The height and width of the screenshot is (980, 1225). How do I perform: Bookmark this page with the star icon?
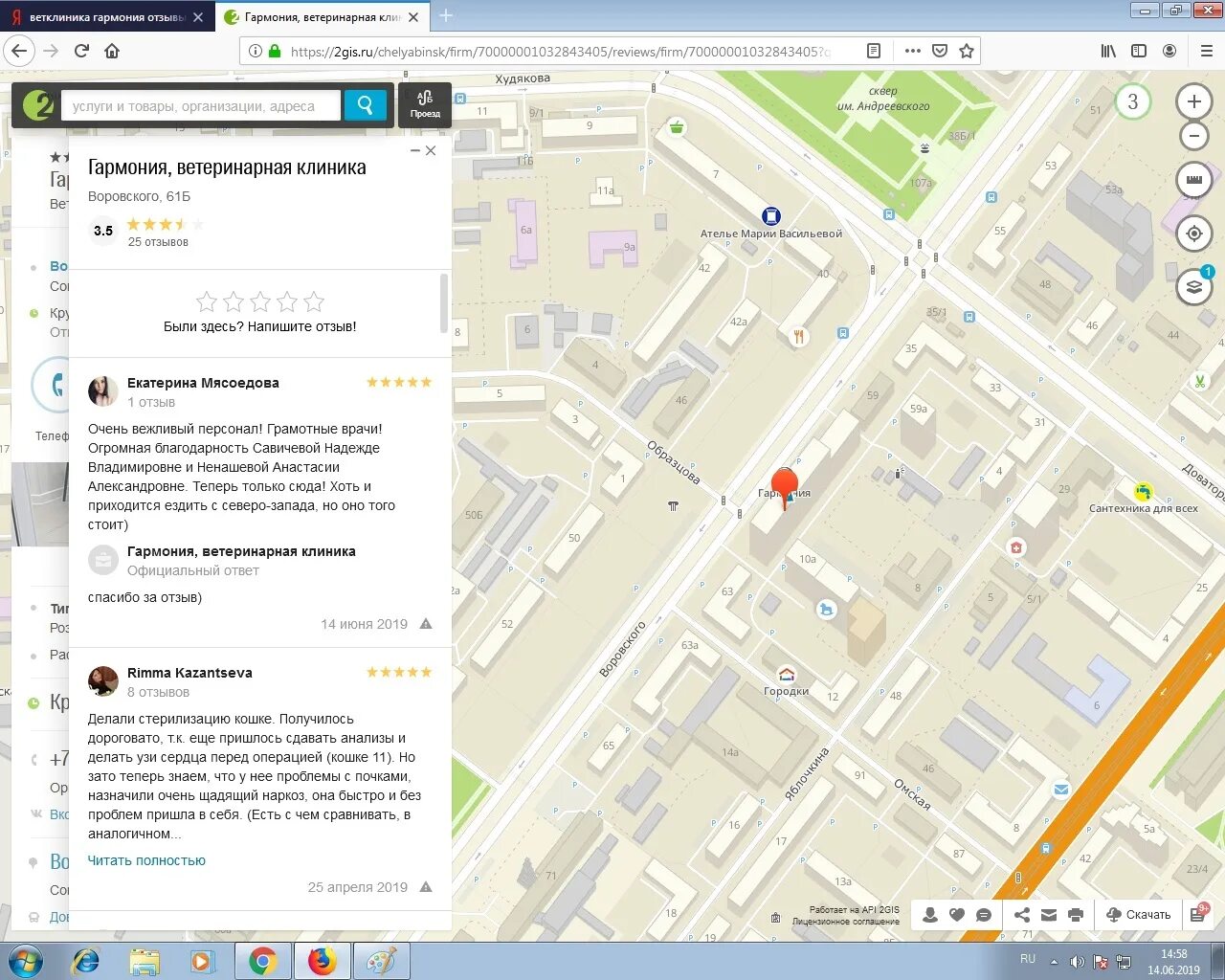coord(967,51)
